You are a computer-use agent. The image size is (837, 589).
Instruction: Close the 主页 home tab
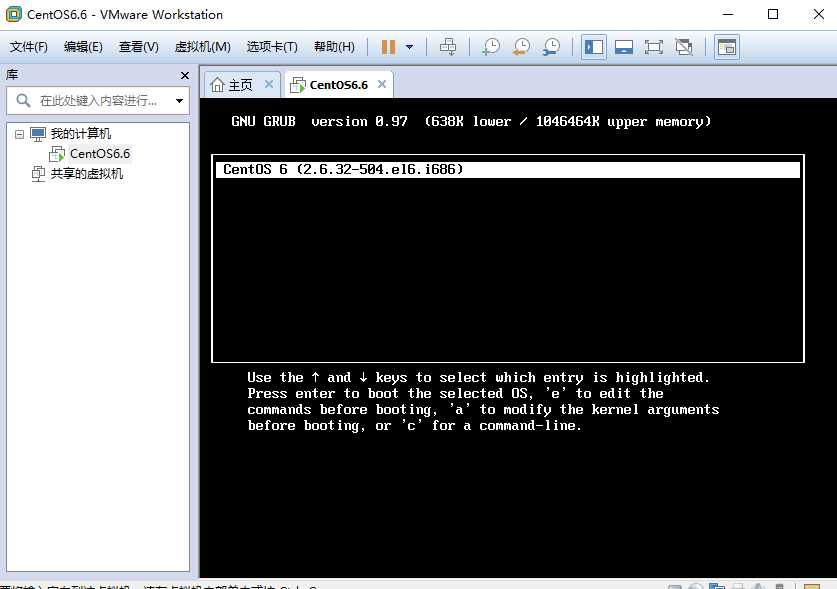click(x=269, y=84)
